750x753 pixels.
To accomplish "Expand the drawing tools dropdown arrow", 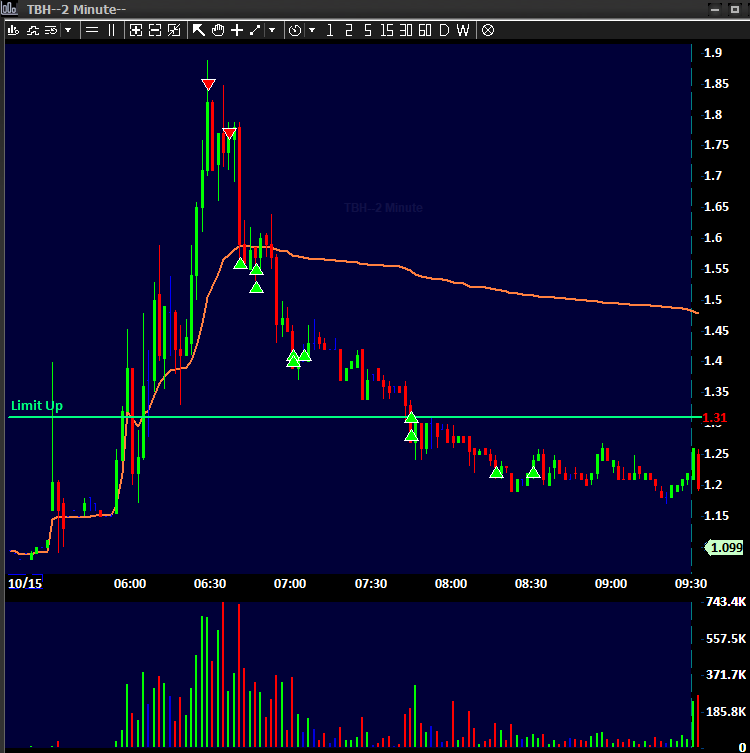I will pos(272,31).
